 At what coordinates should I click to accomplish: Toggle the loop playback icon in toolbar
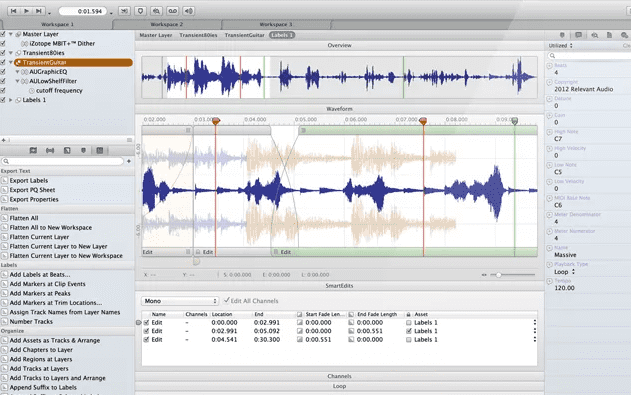click(x=173, y=11)
